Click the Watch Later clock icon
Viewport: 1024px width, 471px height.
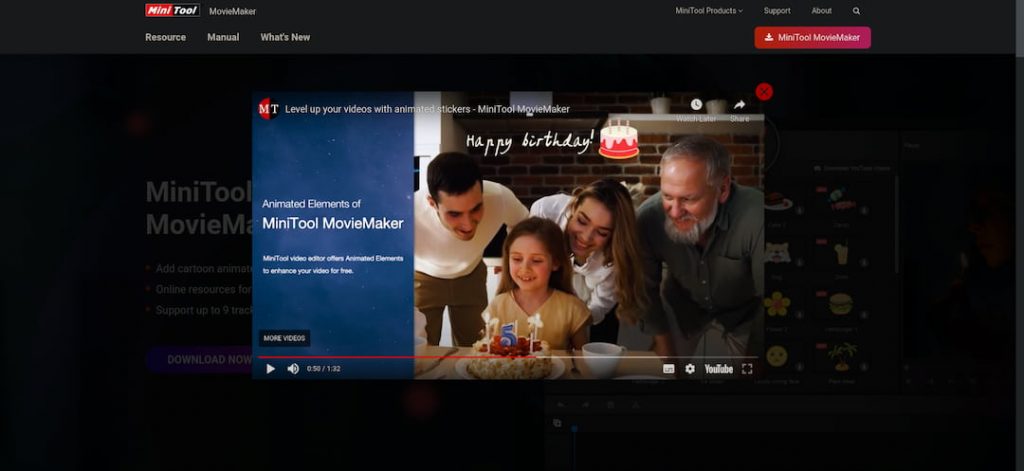coord(696,105)
